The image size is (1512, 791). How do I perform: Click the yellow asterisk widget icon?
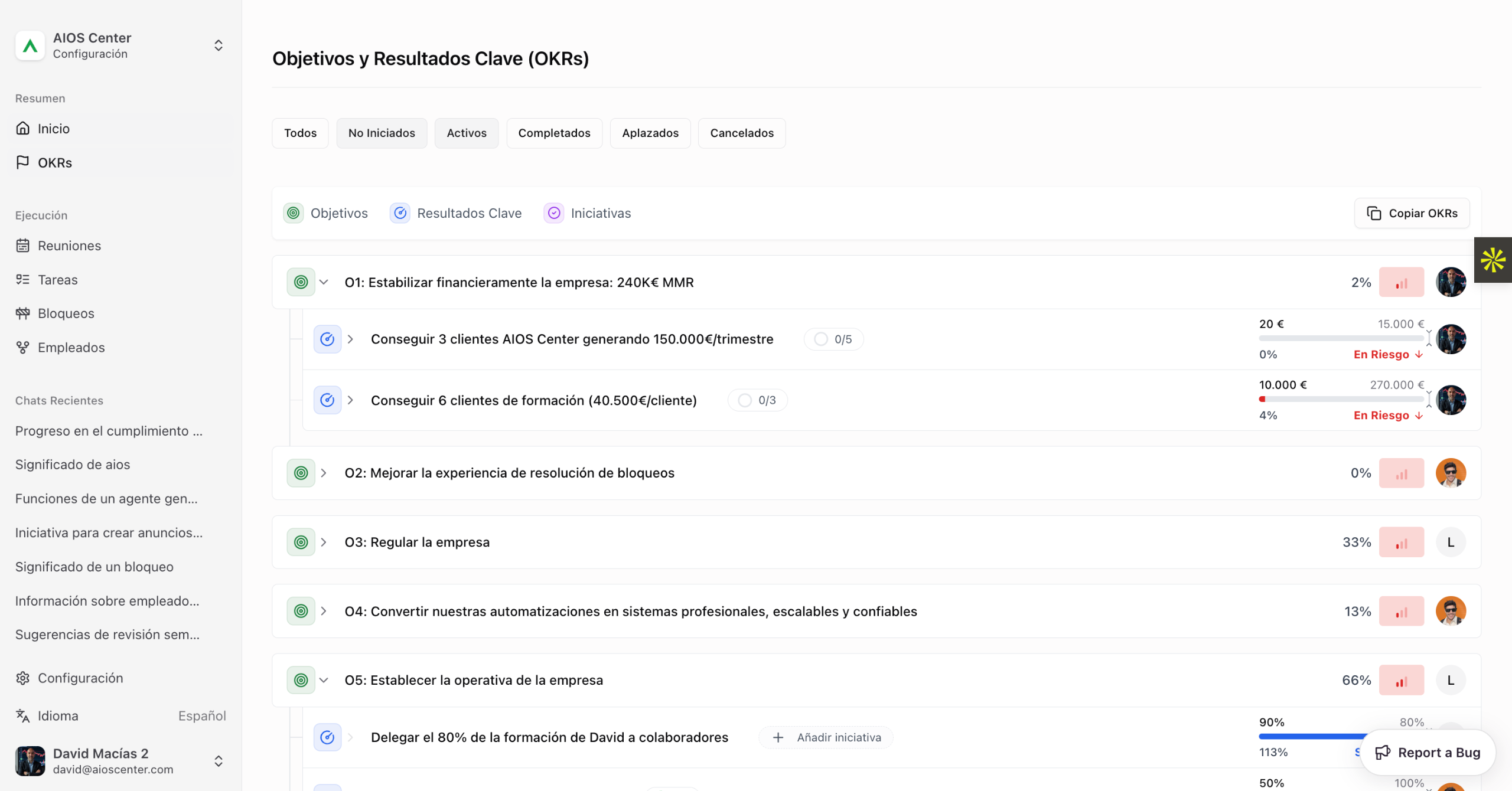1493,260
